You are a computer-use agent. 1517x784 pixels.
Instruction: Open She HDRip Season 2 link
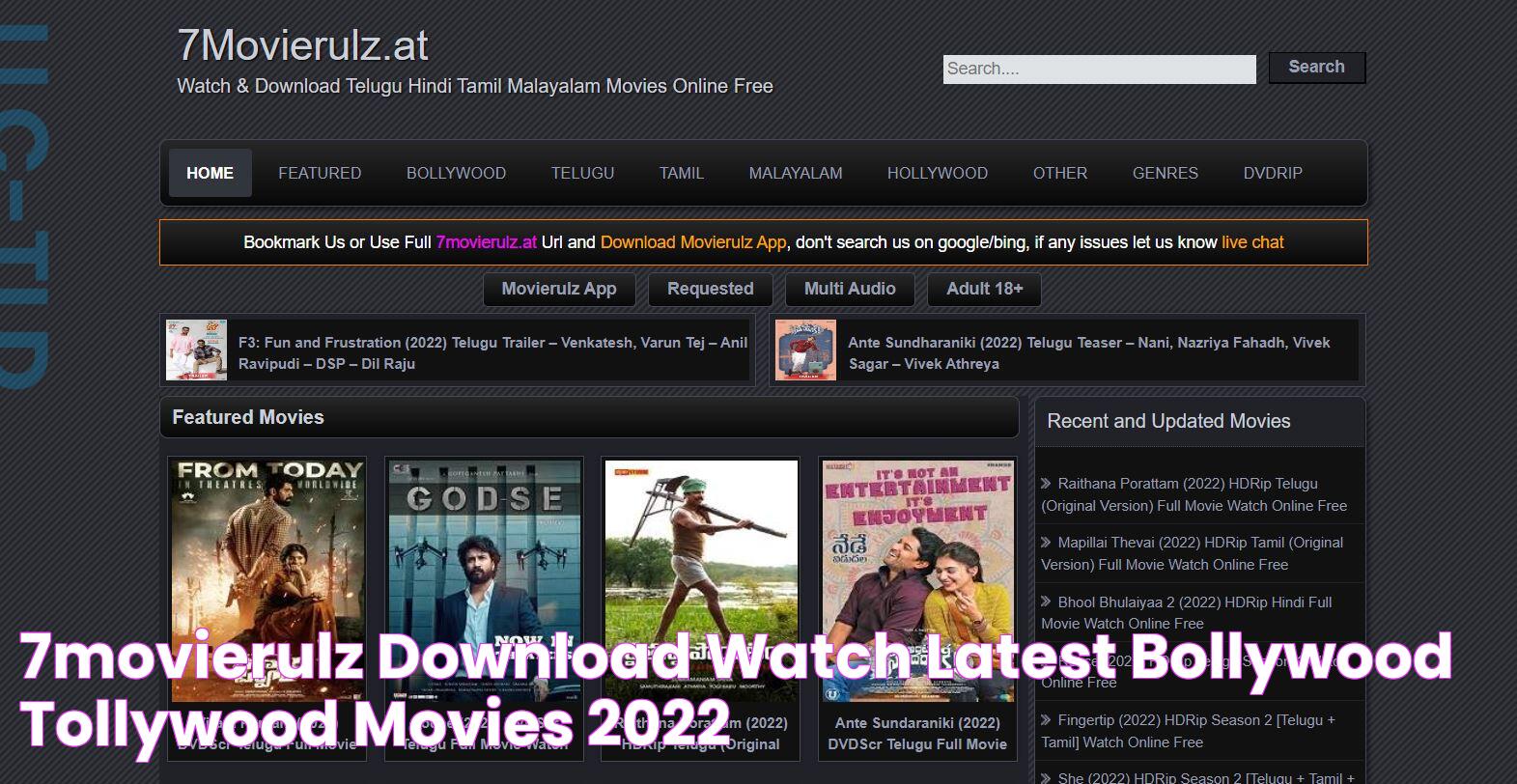click(1197, 777)
